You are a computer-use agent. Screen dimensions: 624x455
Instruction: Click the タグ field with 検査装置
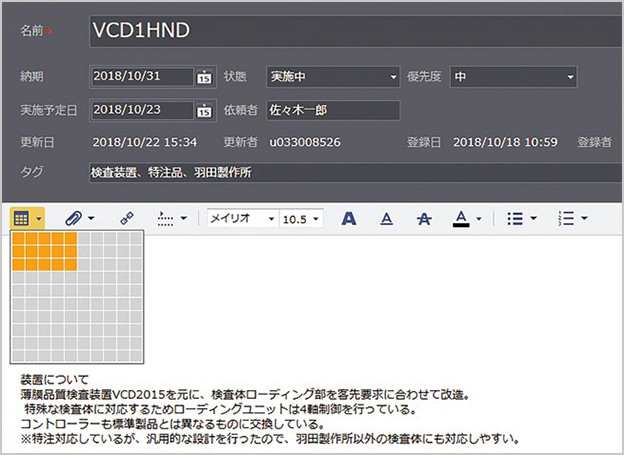(350, 173)
